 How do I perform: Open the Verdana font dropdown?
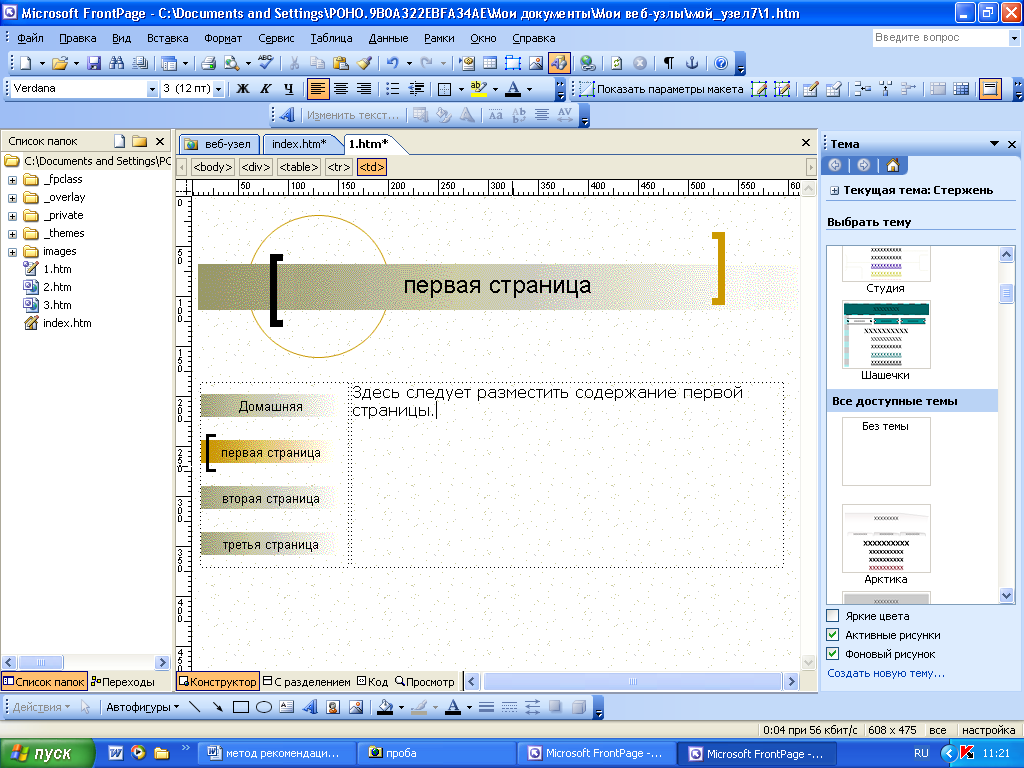coord(152,89)
